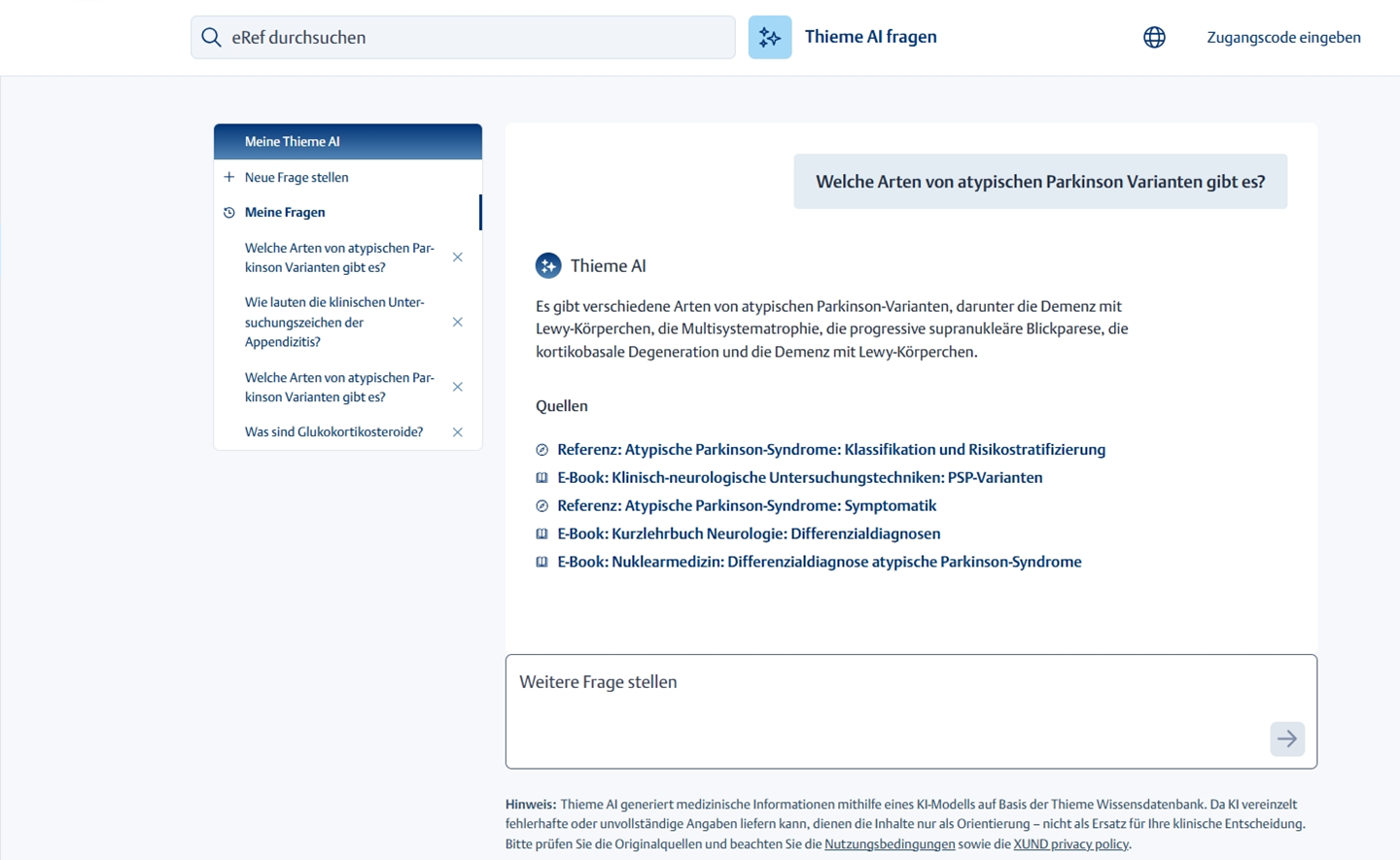Click the Quellen heading
This screenshot has height=860, width=1400.
[562, 406]
